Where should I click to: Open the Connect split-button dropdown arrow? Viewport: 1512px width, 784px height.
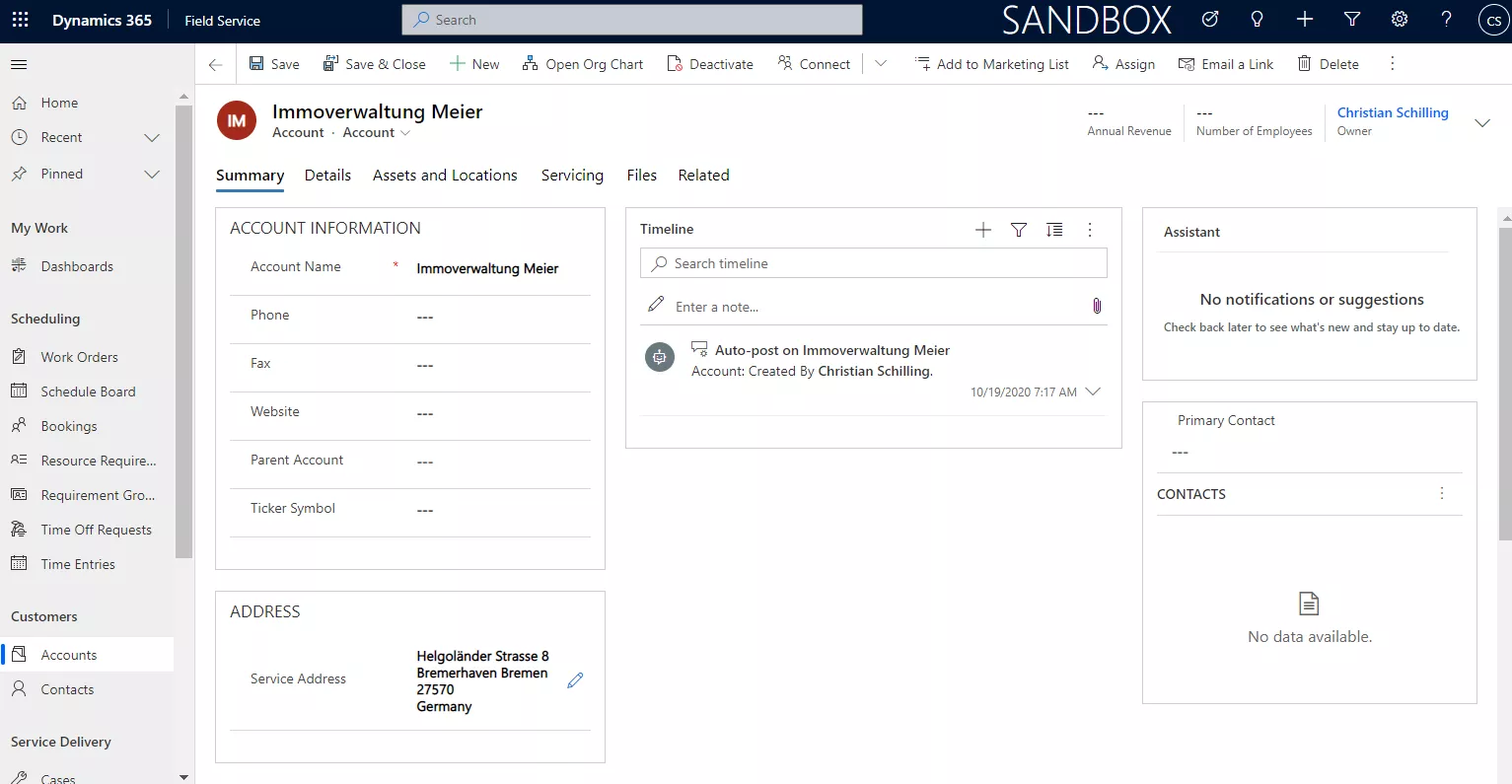tap(881, 64)
